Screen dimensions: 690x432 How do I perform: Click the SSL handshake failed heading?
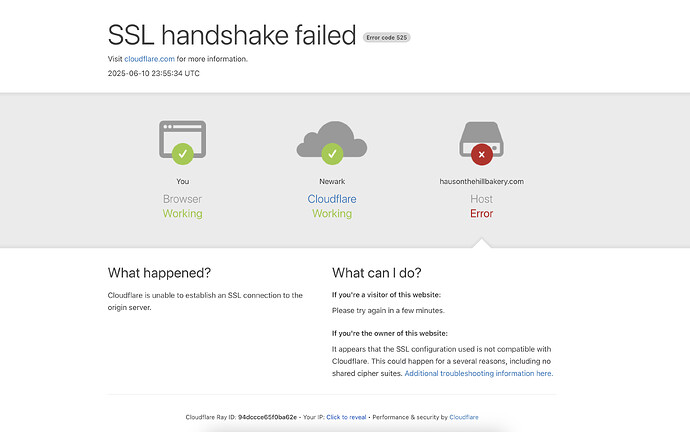pyautogui.click(x=232, y=35)
